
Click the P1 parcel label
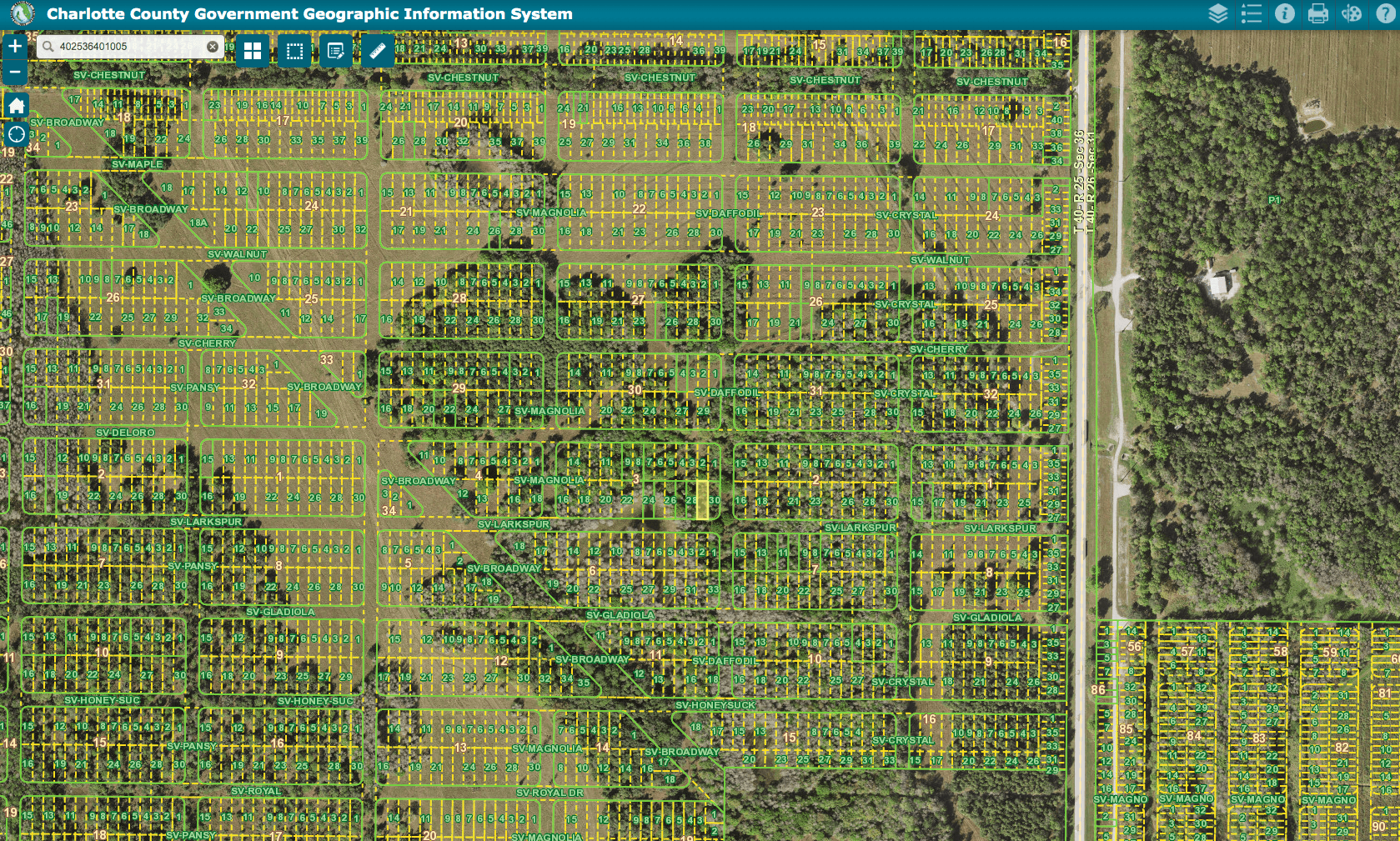click(x=1274, y=200)
